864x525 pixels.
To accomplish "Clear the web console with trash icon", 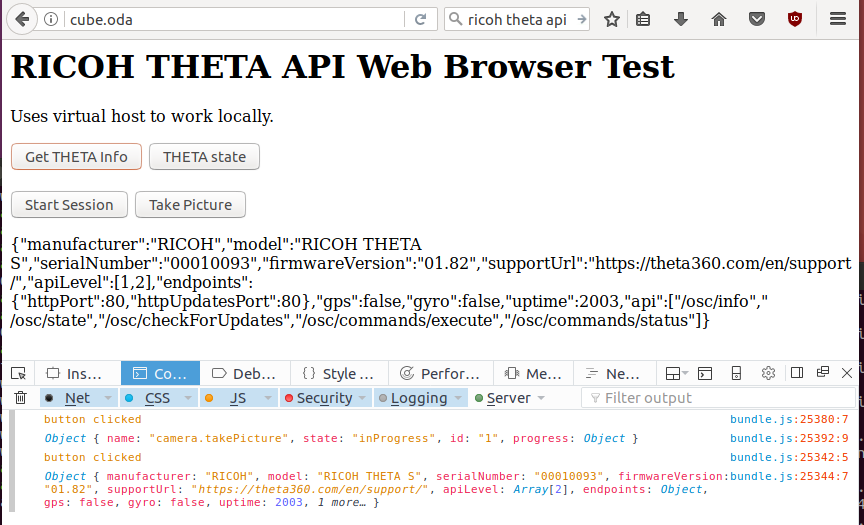I will 20,398.
